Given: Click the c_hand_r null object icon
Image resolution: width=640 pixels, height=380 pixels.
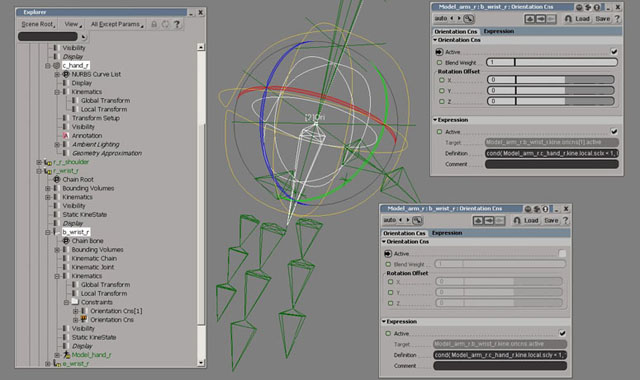Looking at the screenshot, I should tap(56, 65).
